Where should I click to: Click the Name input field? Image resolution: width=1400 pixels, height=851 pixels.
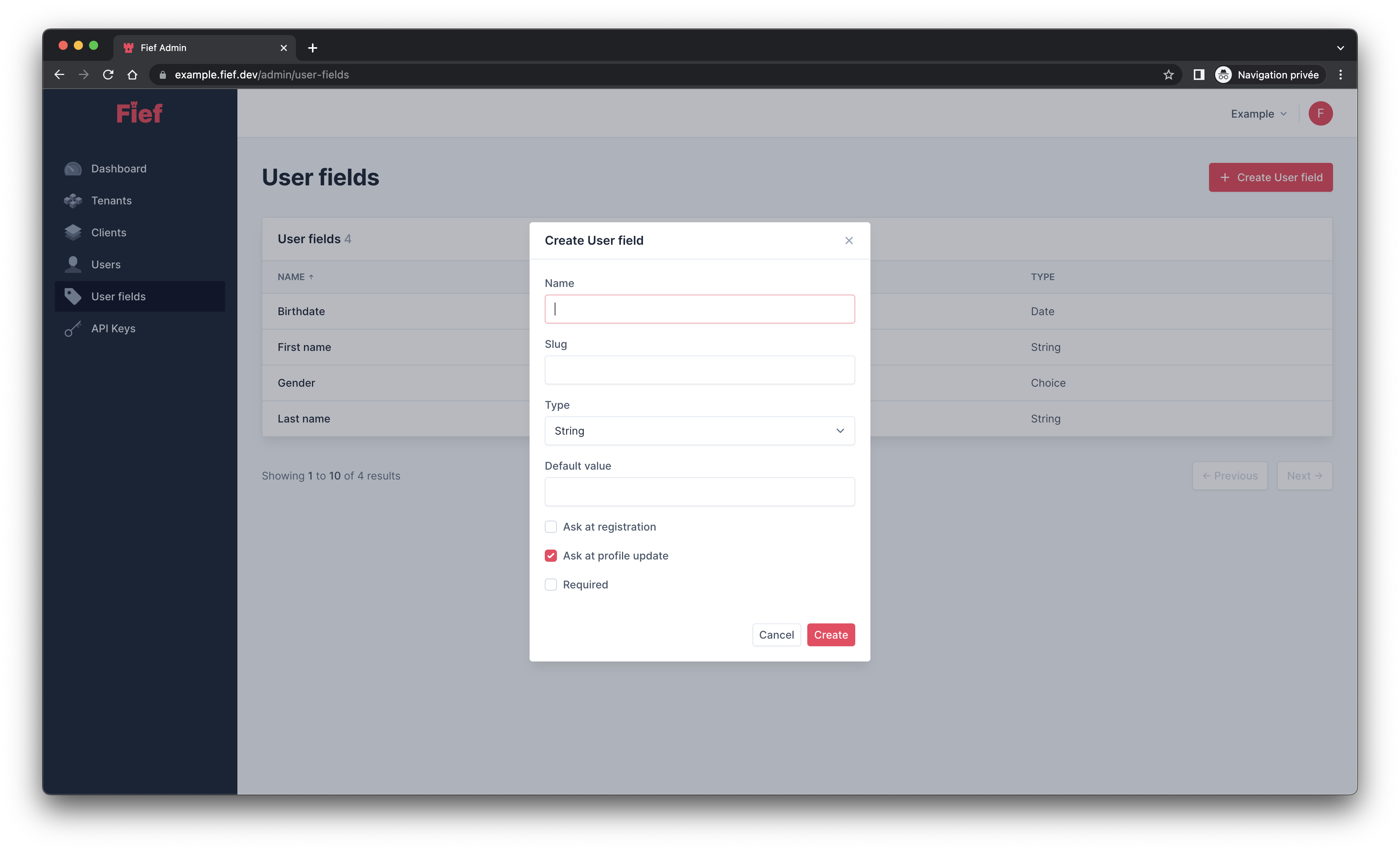[700, 308]
